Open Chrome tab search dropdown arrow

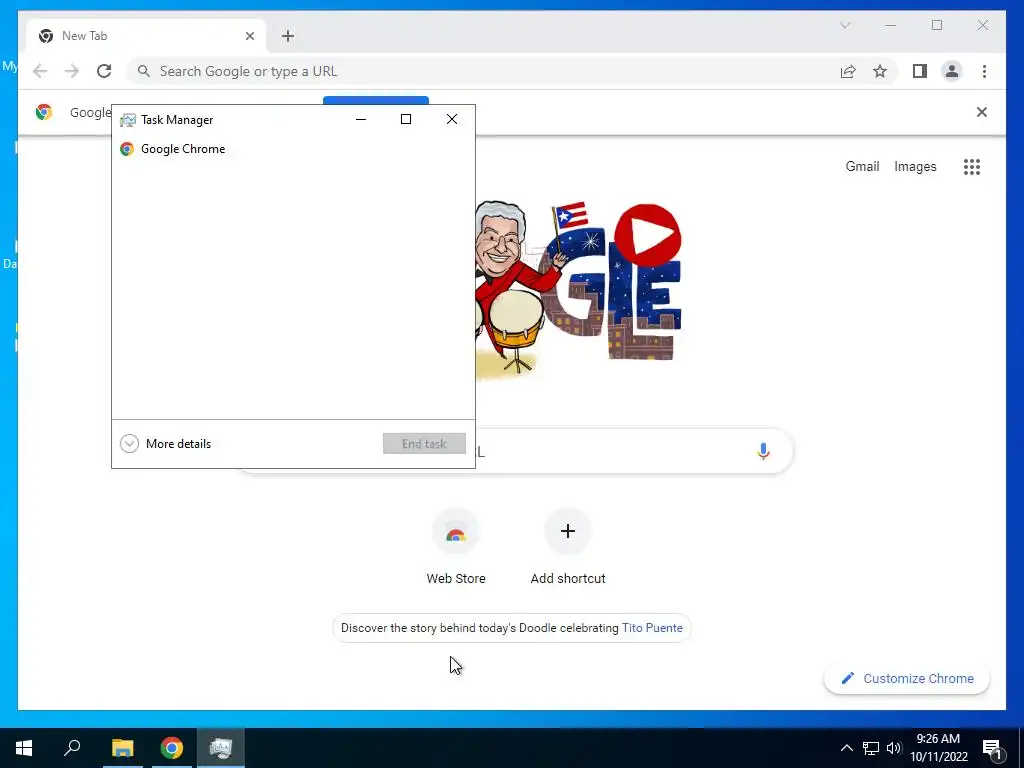pyautogui.click(x=845, y=25)
